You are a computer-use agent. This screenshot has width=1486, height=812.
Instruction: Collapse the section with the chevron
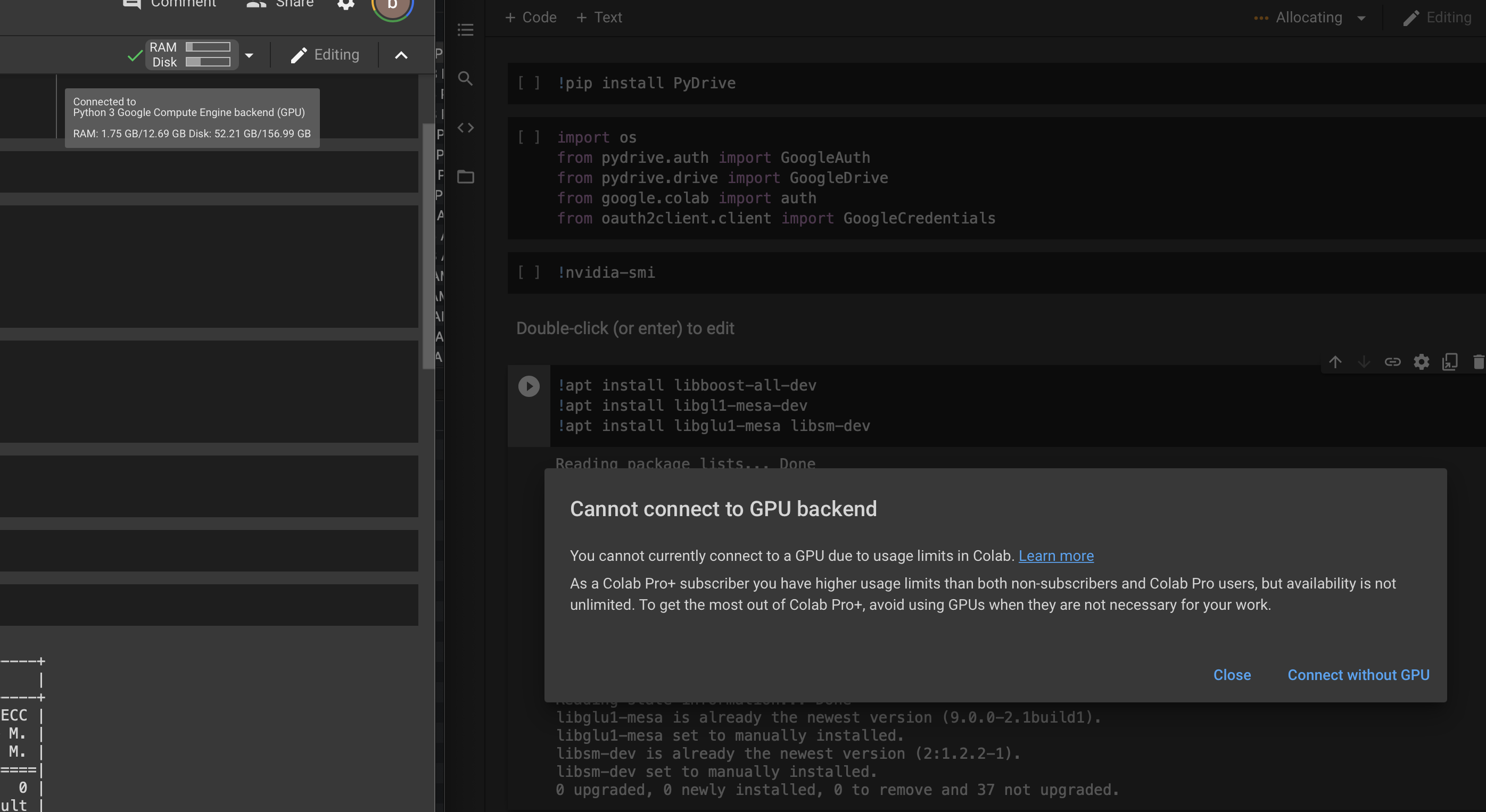point(401,55)
